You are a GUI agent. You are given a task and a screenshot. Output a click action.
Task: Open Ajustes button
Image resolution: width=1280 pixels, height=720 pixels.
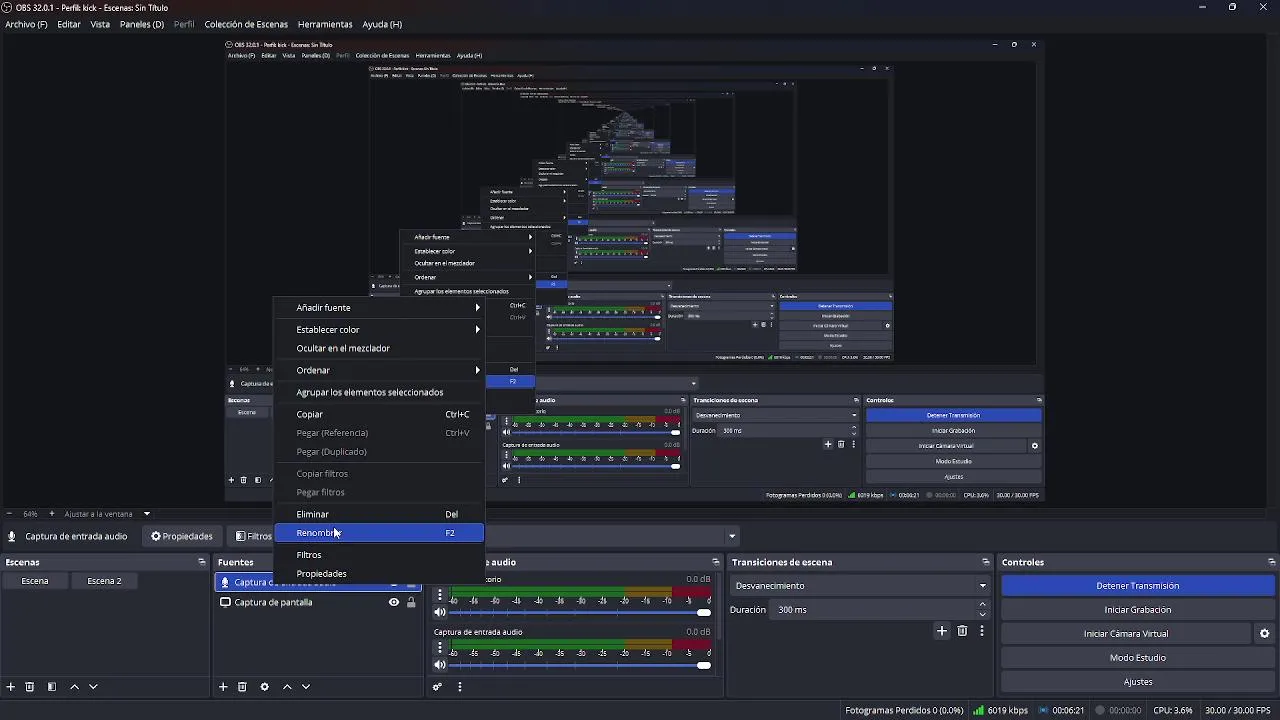click(x=1138, y=682)
